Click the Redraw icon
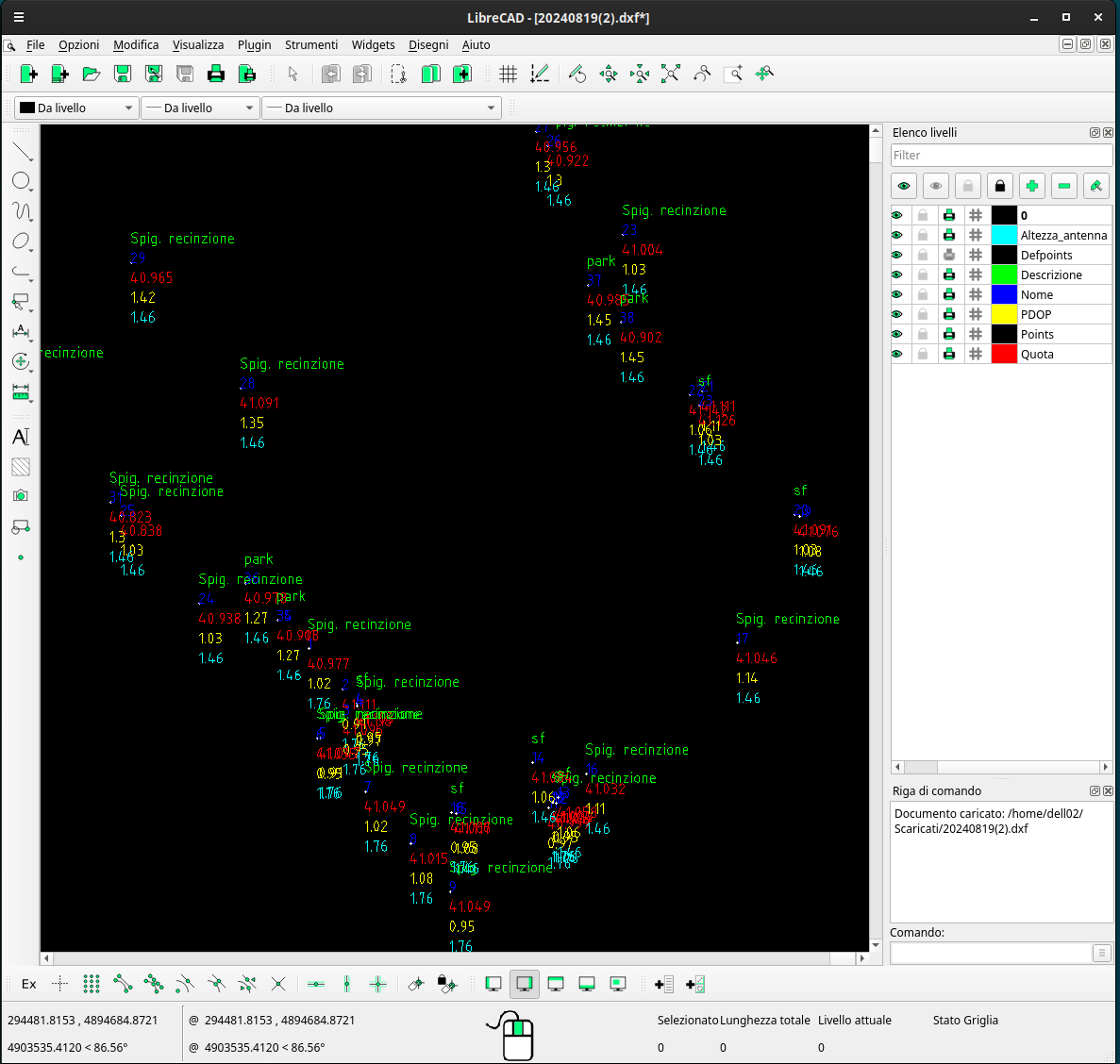The image size is (1120, 1064). [577, 74]
